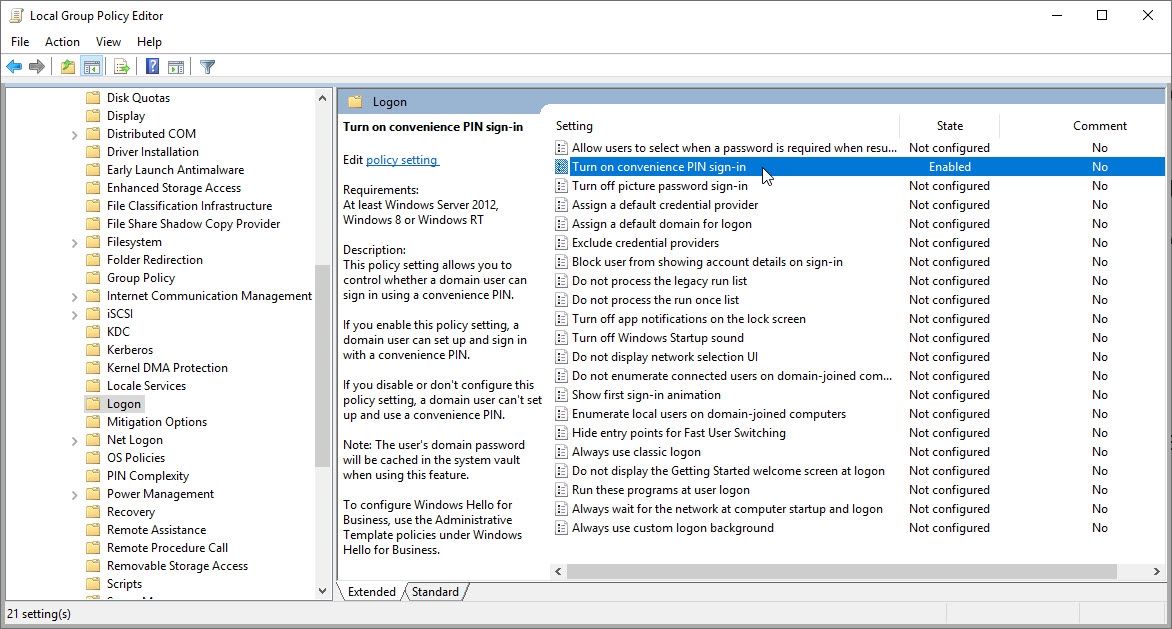The image size is (1172, 629).
Task: Expand the Power Management node
Action: coord(75,493)
